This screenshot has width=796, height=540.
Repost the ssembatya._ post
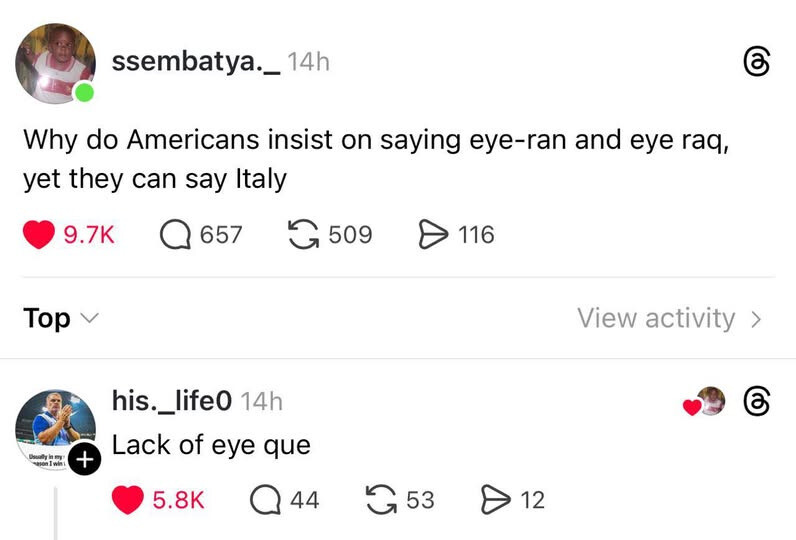coord(304,234)
